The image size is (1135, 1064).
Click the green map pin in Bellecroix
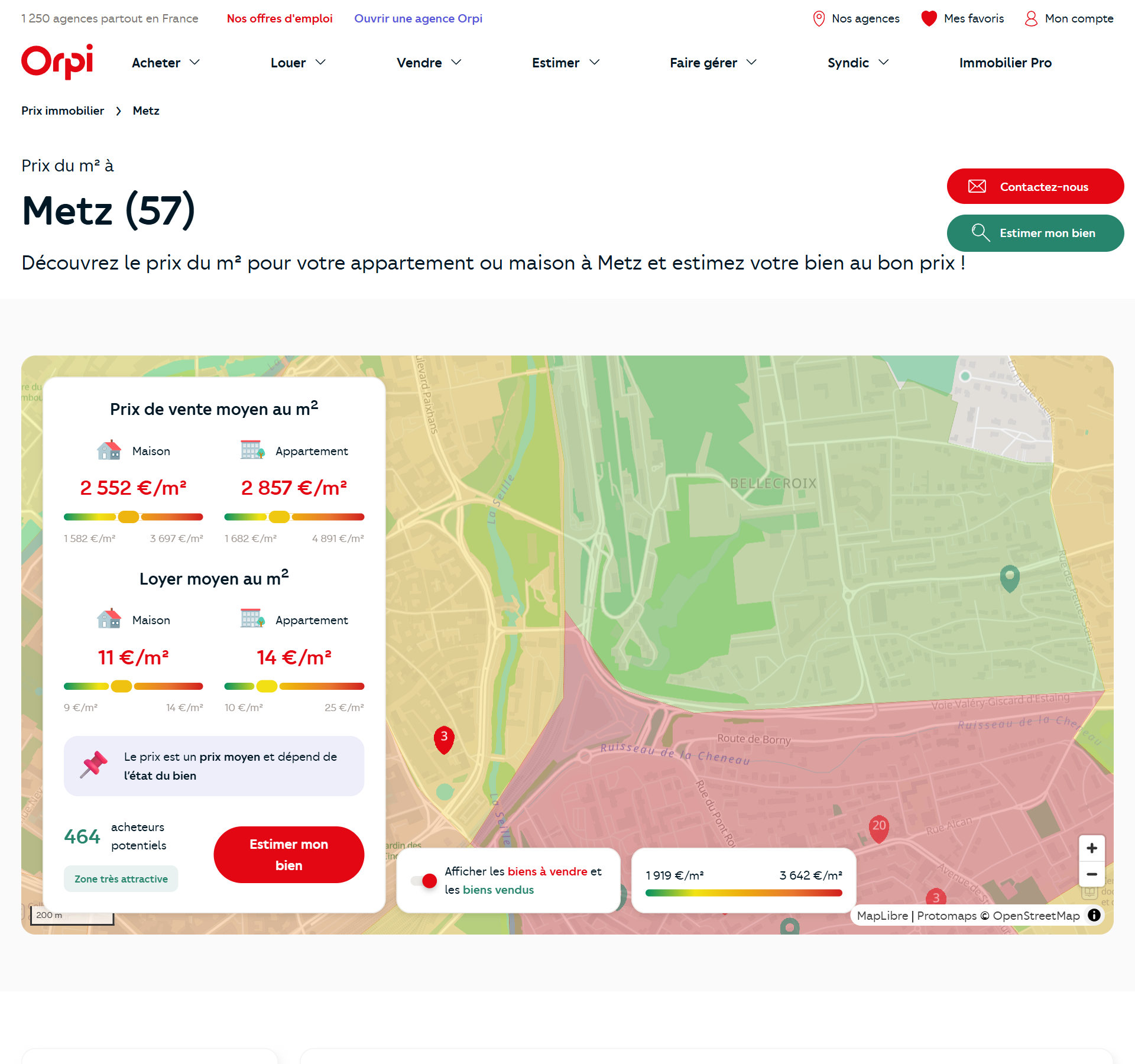[x=1010, y=578]
